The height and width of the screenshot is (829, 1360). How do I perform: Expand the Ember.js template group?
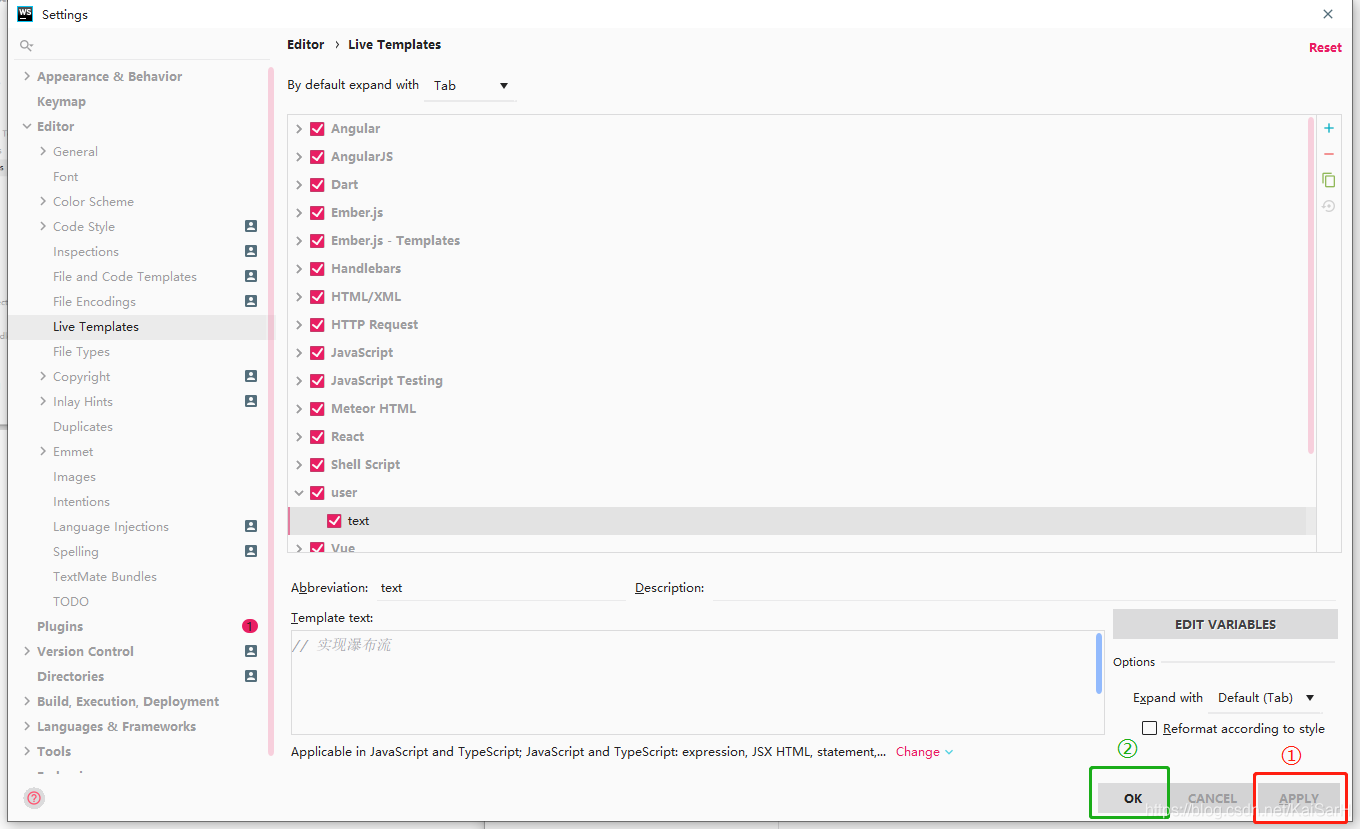299,213
